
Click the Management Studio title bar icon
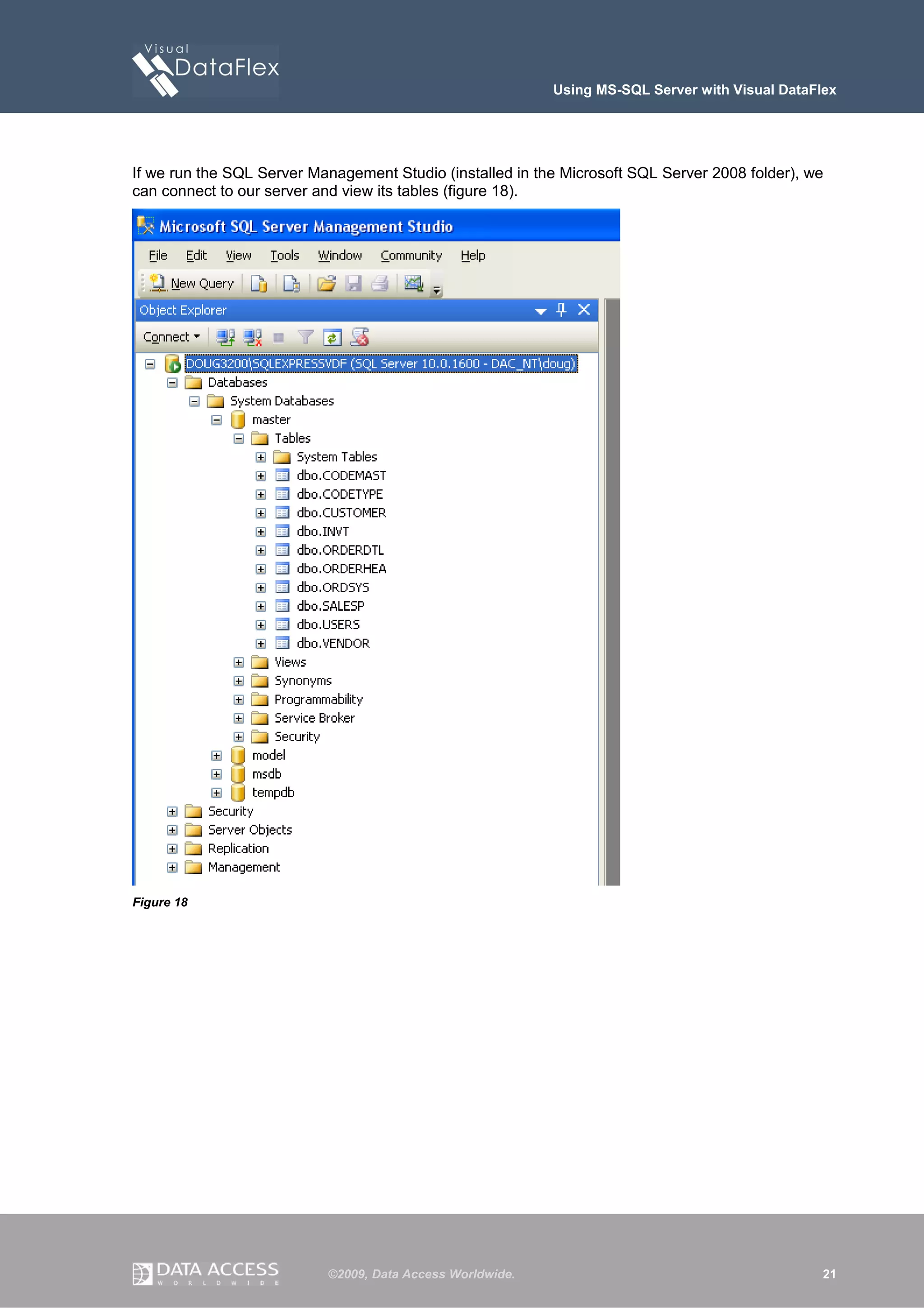[x=146, y=226]
